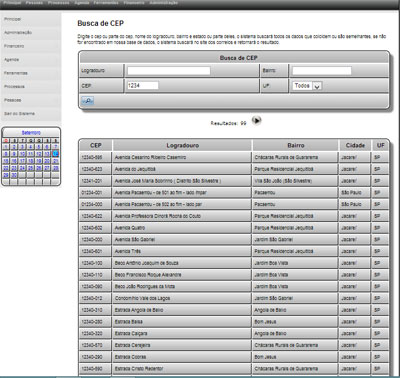This screenshot has height=378, width=400.
Task: Open Financeiro in the top menu bar
Action: point(134,3)
